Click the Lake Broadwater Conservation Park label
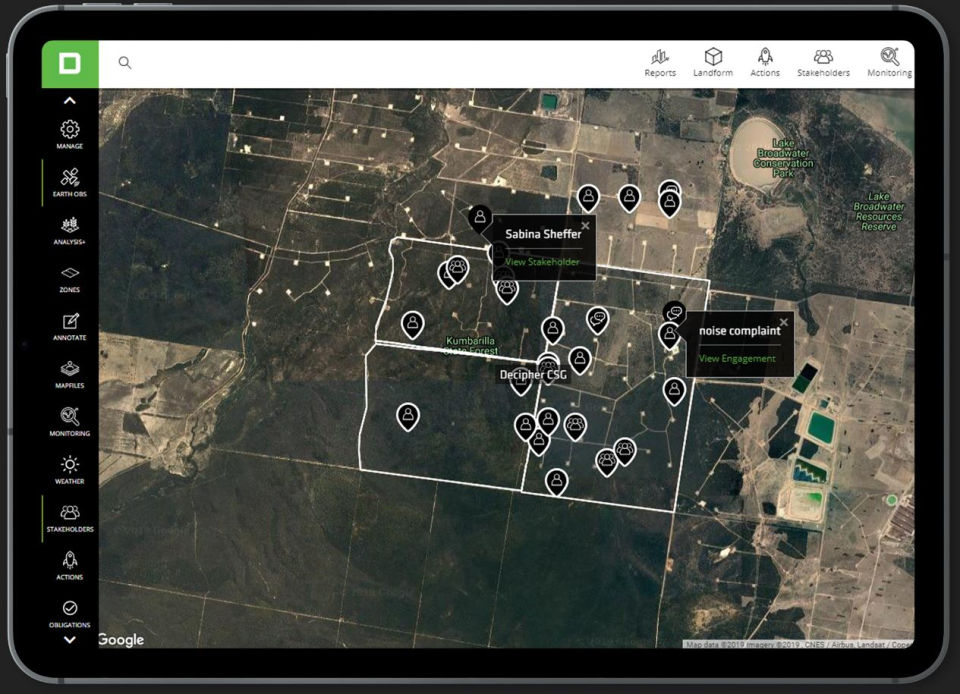 tap(784, 159)
